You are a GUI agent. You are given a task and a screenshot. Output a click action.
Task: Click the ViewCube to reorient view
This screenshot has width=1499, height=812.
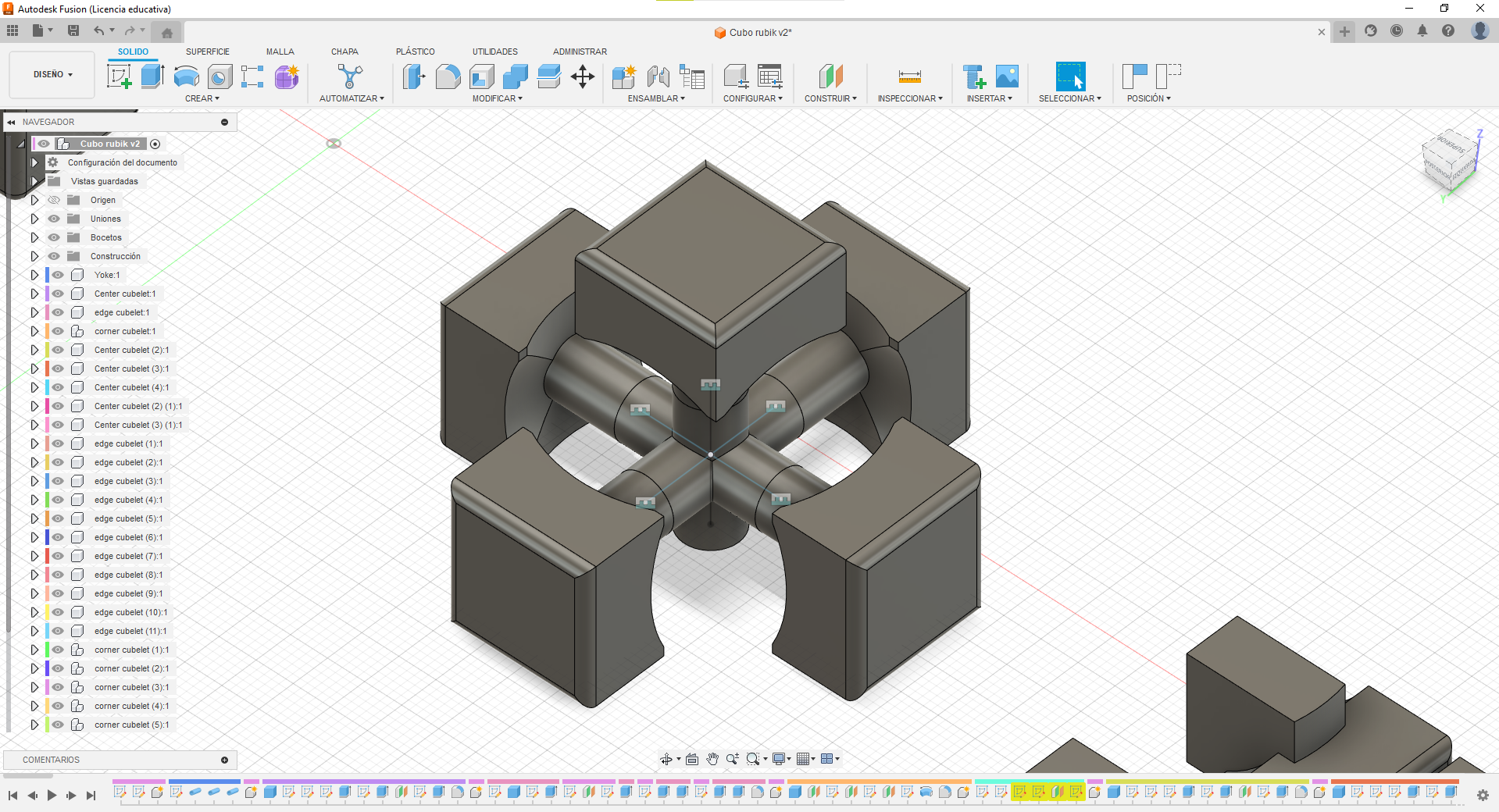tap(1450, 160)
